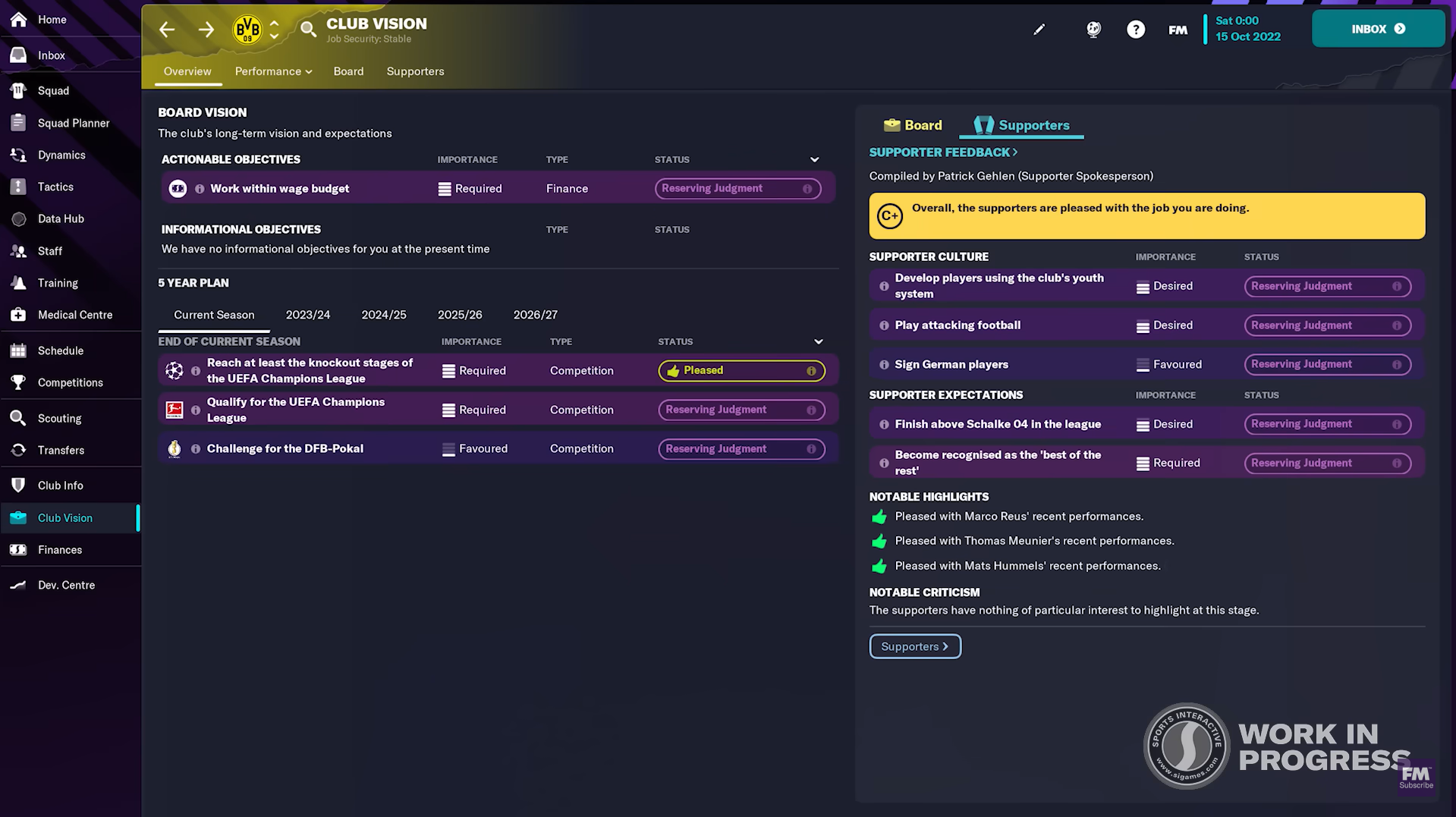
Task: Click the C+ supporter rating banner
Action: (1146, 216)
